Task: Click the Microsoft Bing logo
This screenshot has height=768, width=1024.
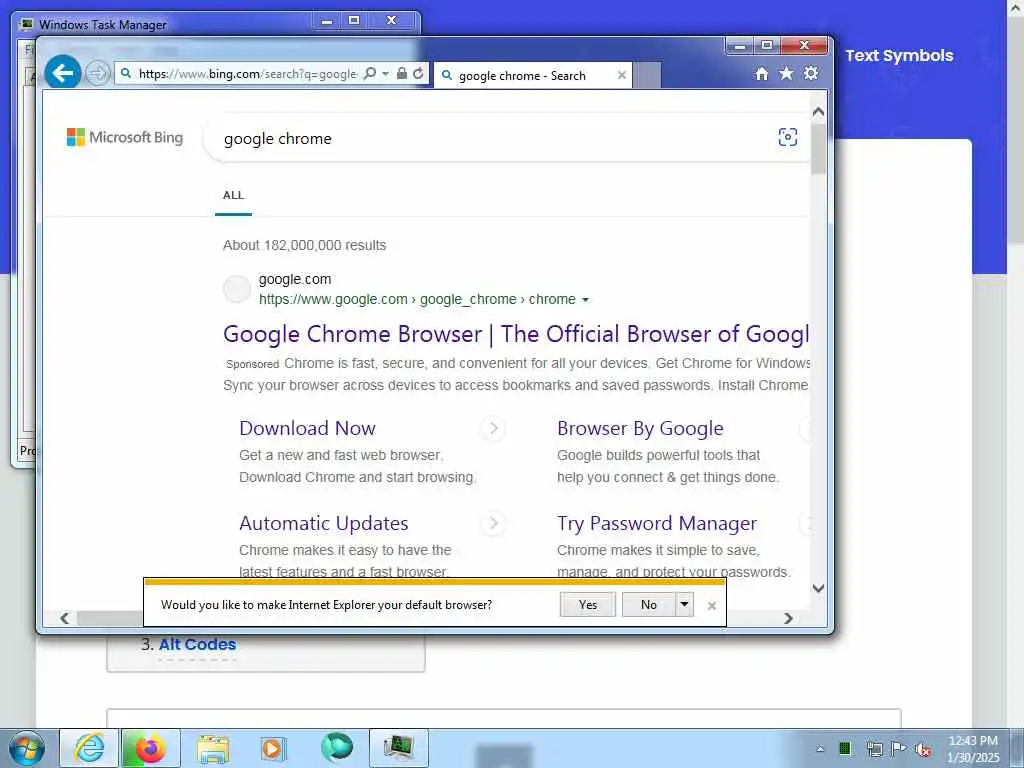Action: click(x=125, y=137)
